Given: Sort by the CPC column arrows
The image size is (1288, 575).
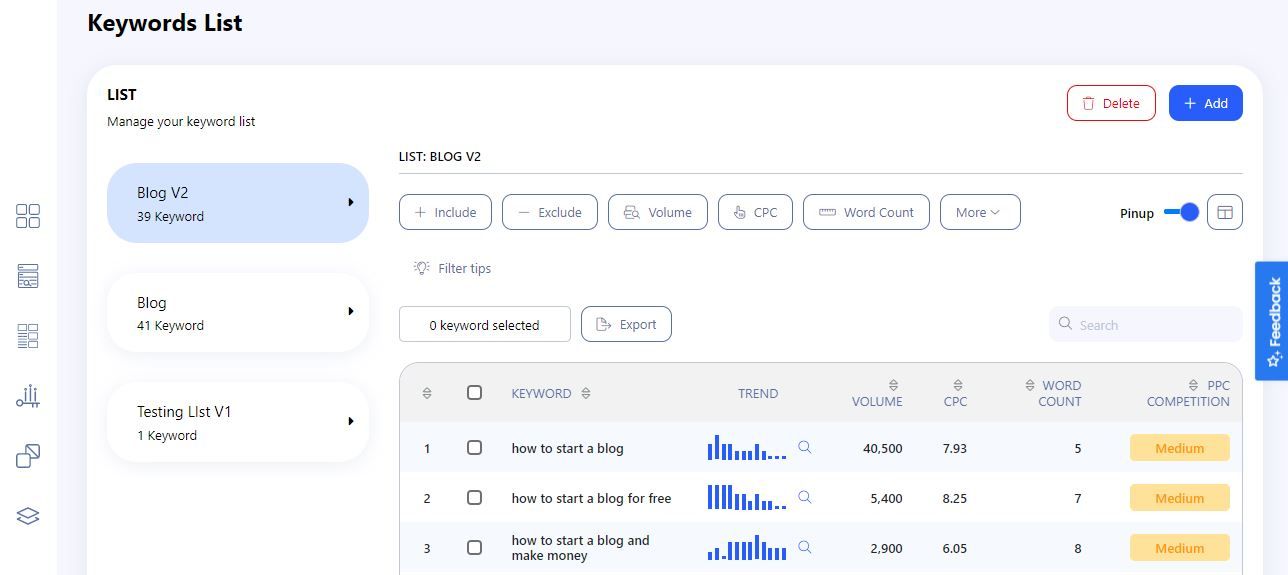Looking at the screenshot, I should click(x=958, y=385).
